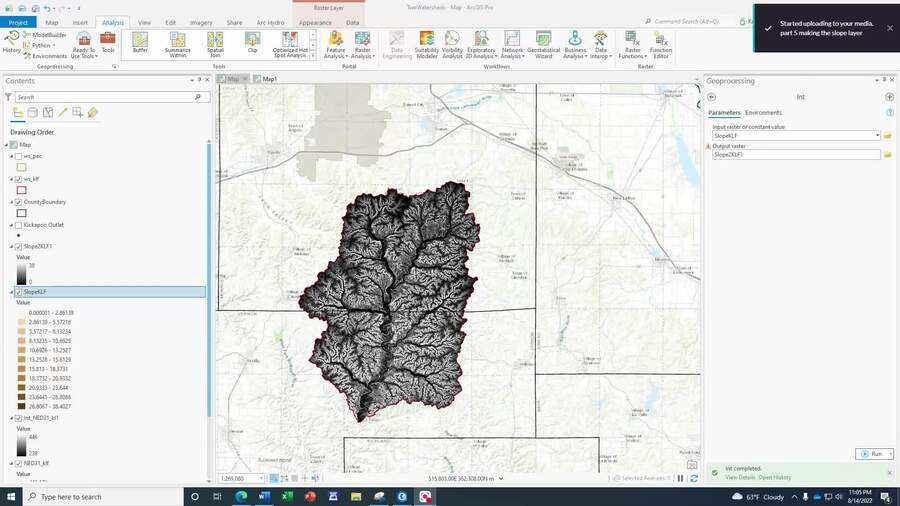Switch to the Environments tab
The height and width of the screenshot is (506, 900).
pos(763,113)
